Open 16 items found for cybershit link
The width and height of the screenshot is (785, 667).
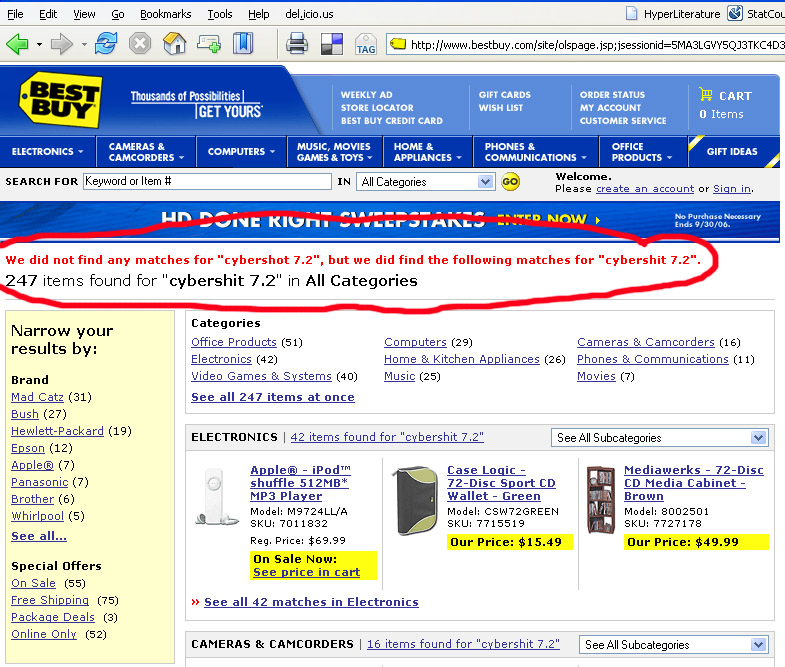point(463,644)
